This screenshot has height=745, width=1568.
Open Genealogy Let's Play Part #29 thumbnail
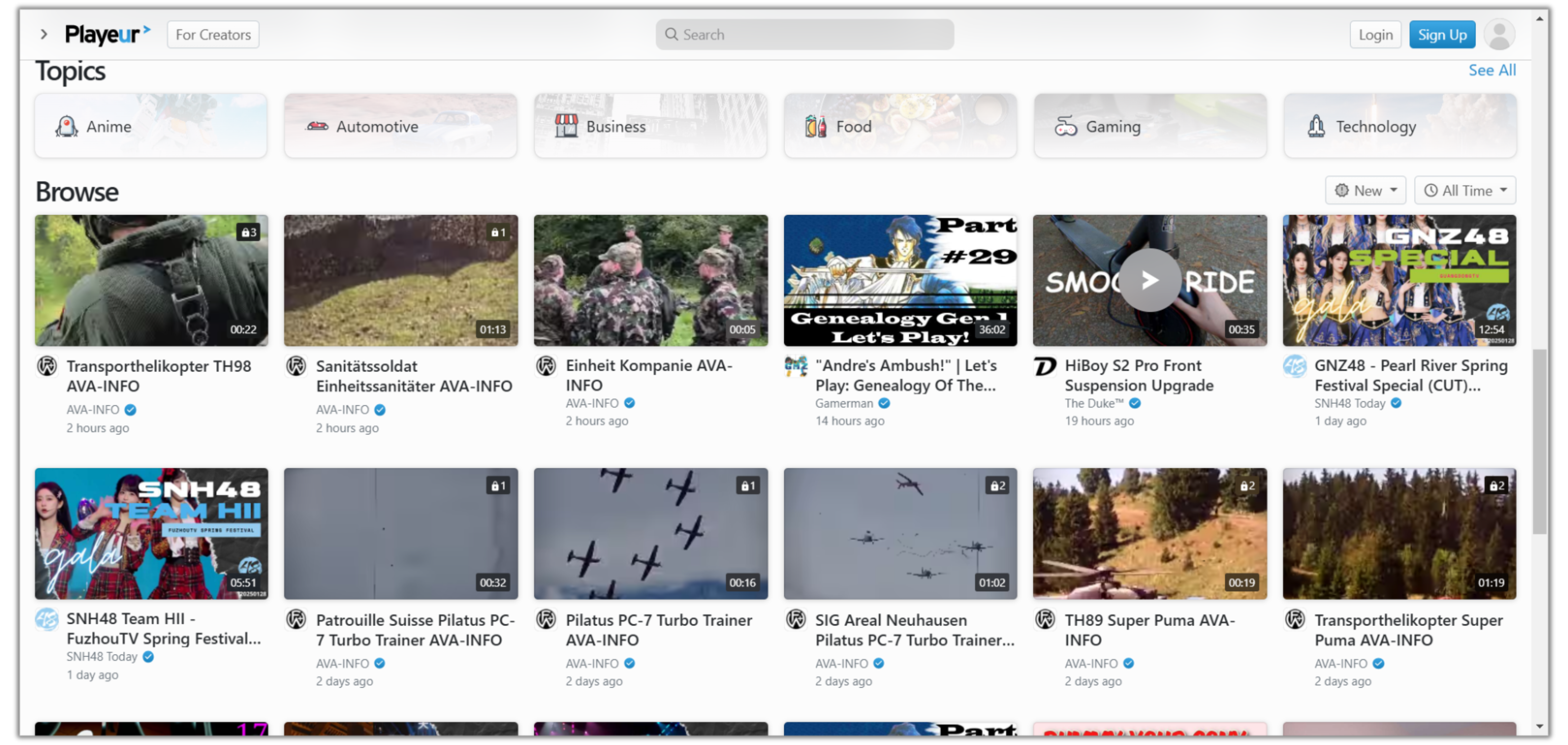point(900,280)
